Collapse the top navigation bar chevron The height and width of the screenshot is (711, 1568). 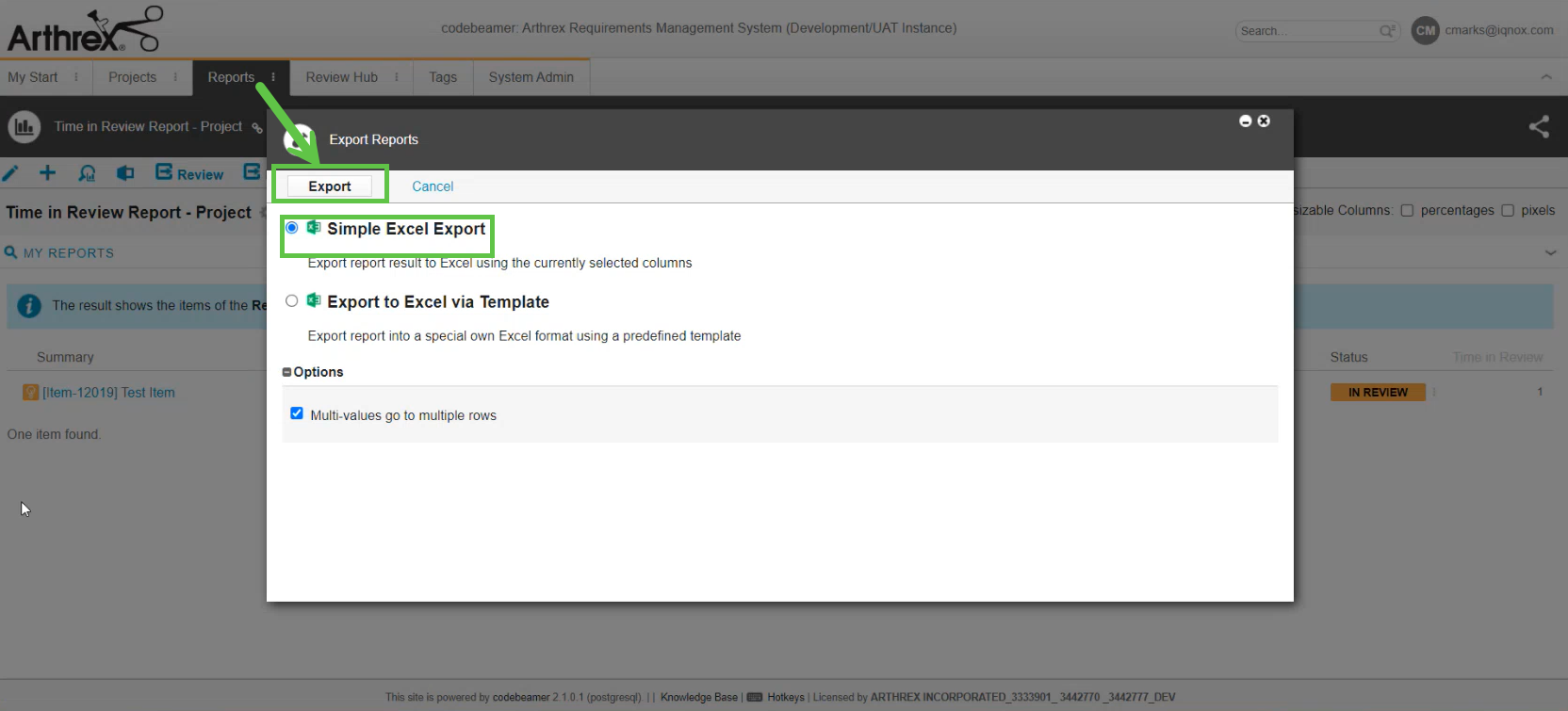tap(1545, 77)
